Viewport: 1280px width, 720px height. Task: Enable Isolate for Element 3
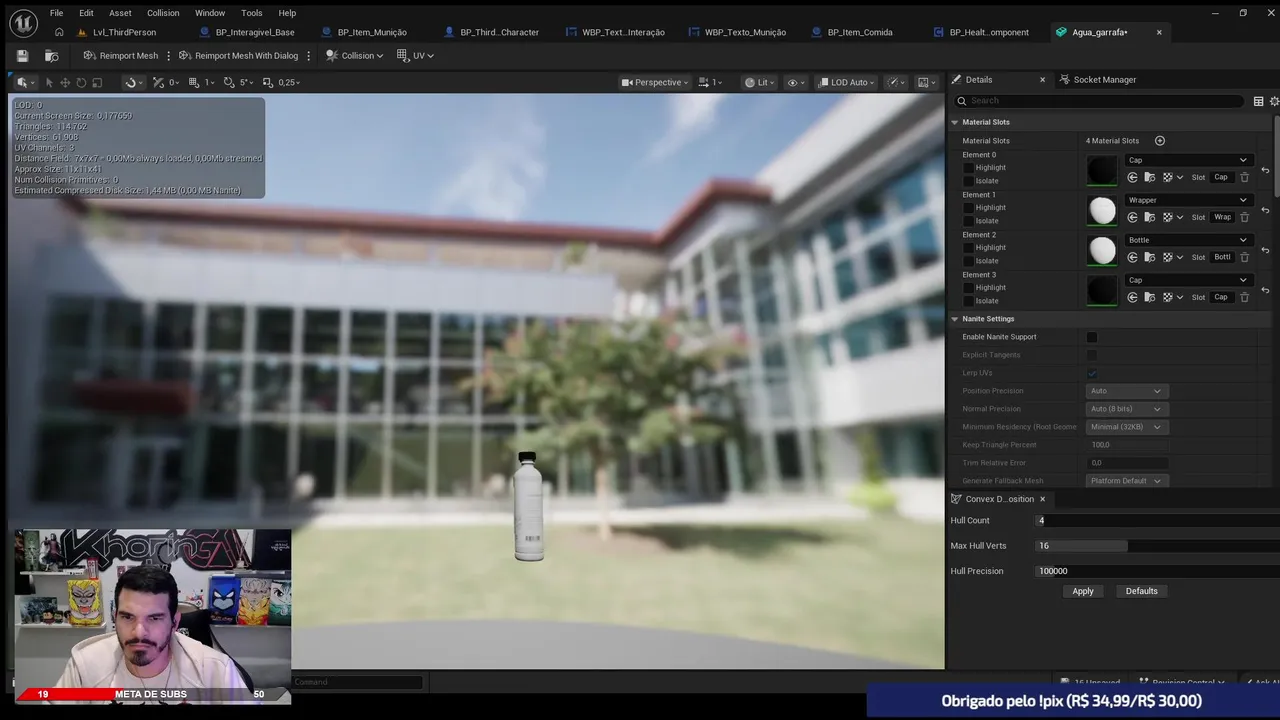968,301
